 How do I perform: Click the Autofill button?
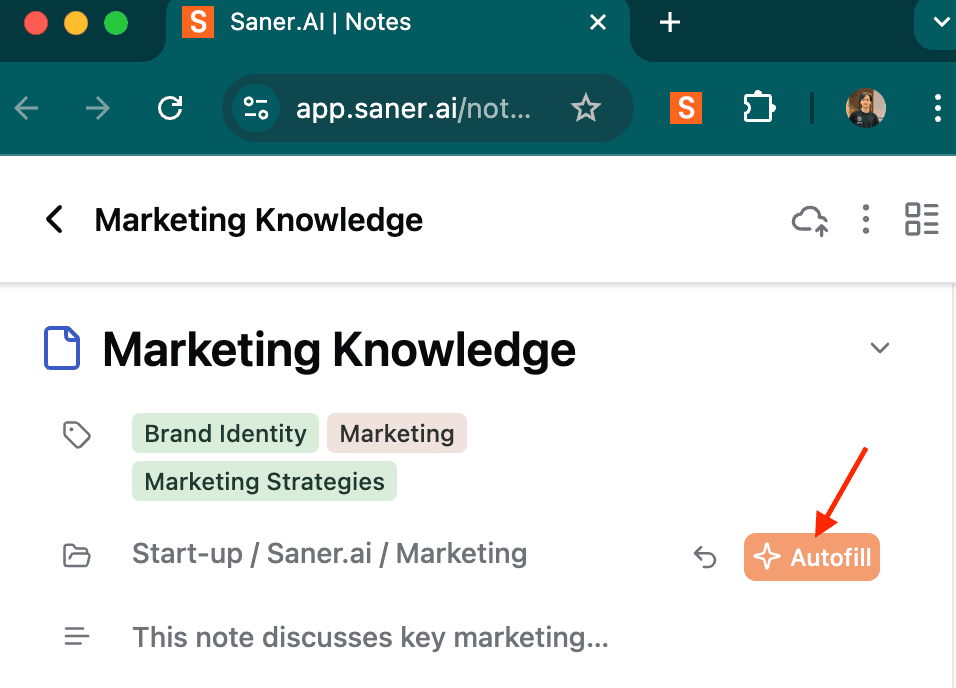pos(812,557)
